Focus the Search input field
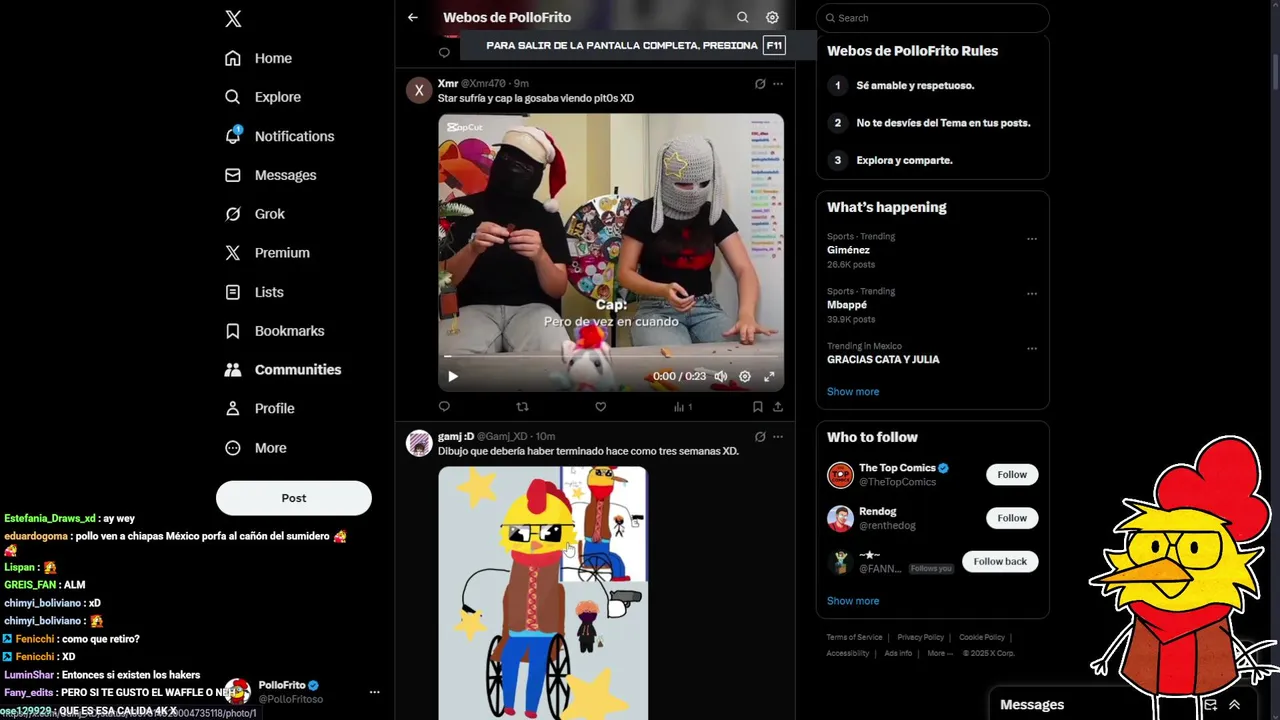This screenshot has width=1280, height=720. tap(933, 18)
